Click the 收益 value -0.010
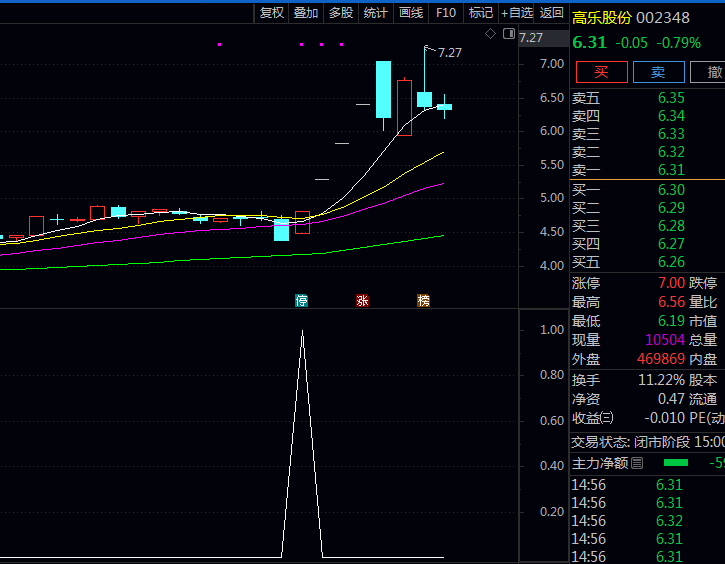 (665, 418)
